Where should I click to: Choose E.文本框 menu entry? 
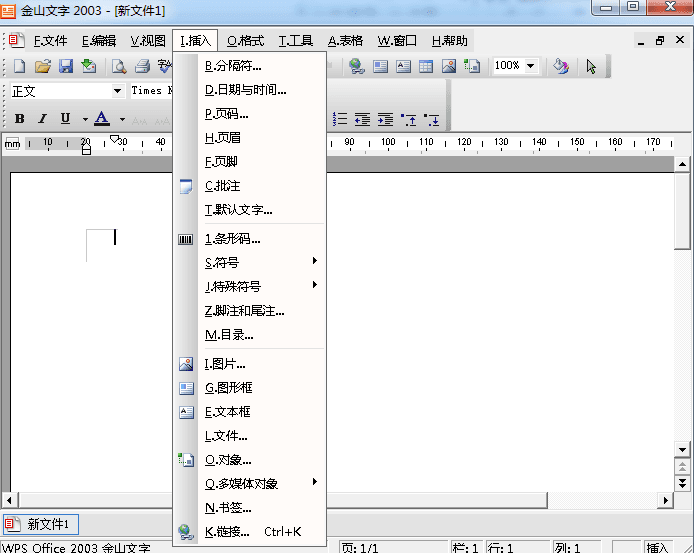pyautogui.click(x=251, y=412)
